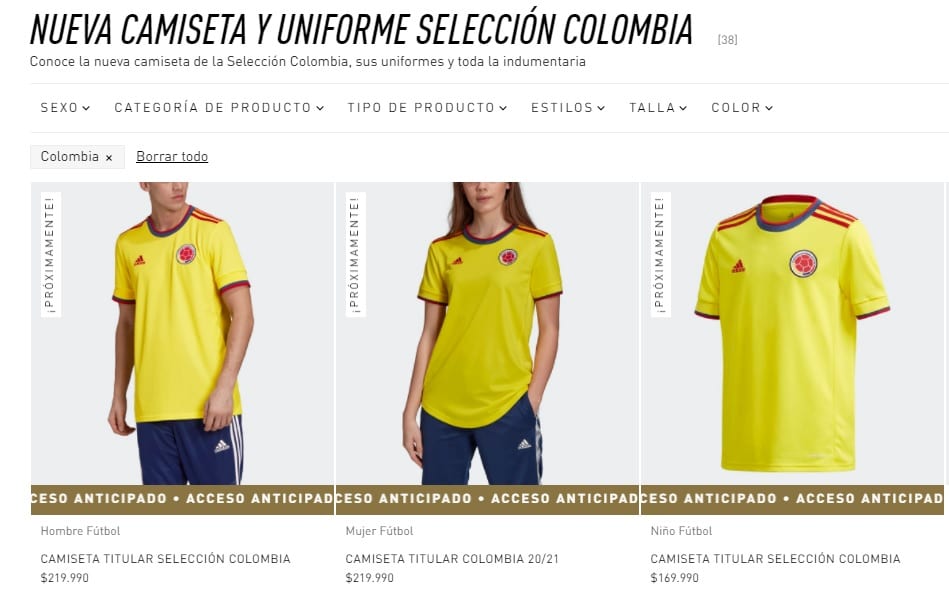This screenshot has width=949, height=593.
Task: Select the Niño Fútbol jersey title link
Action: click(775, 559)
